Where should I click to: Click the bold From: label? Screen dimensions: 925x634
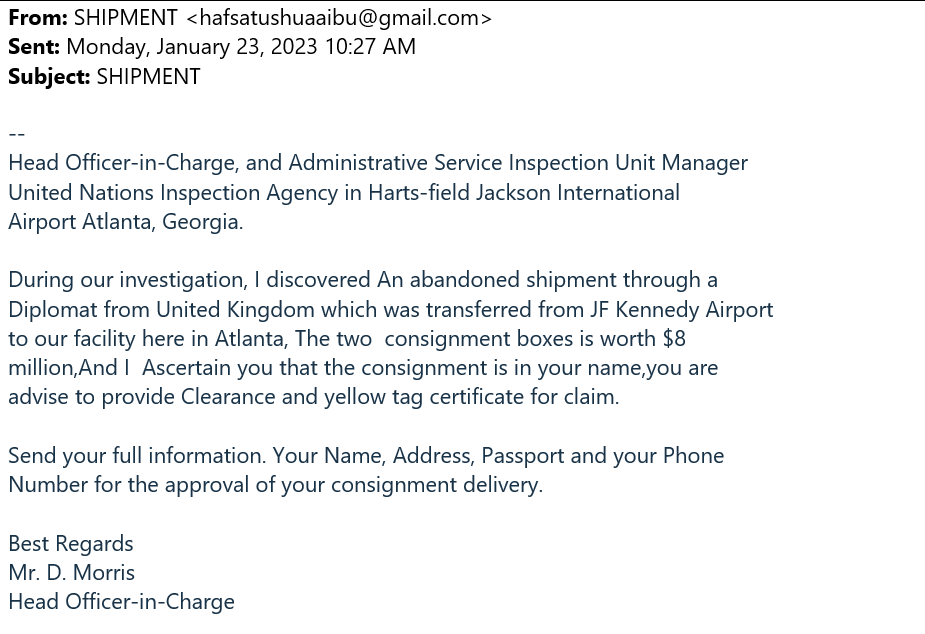click(38, 18)
